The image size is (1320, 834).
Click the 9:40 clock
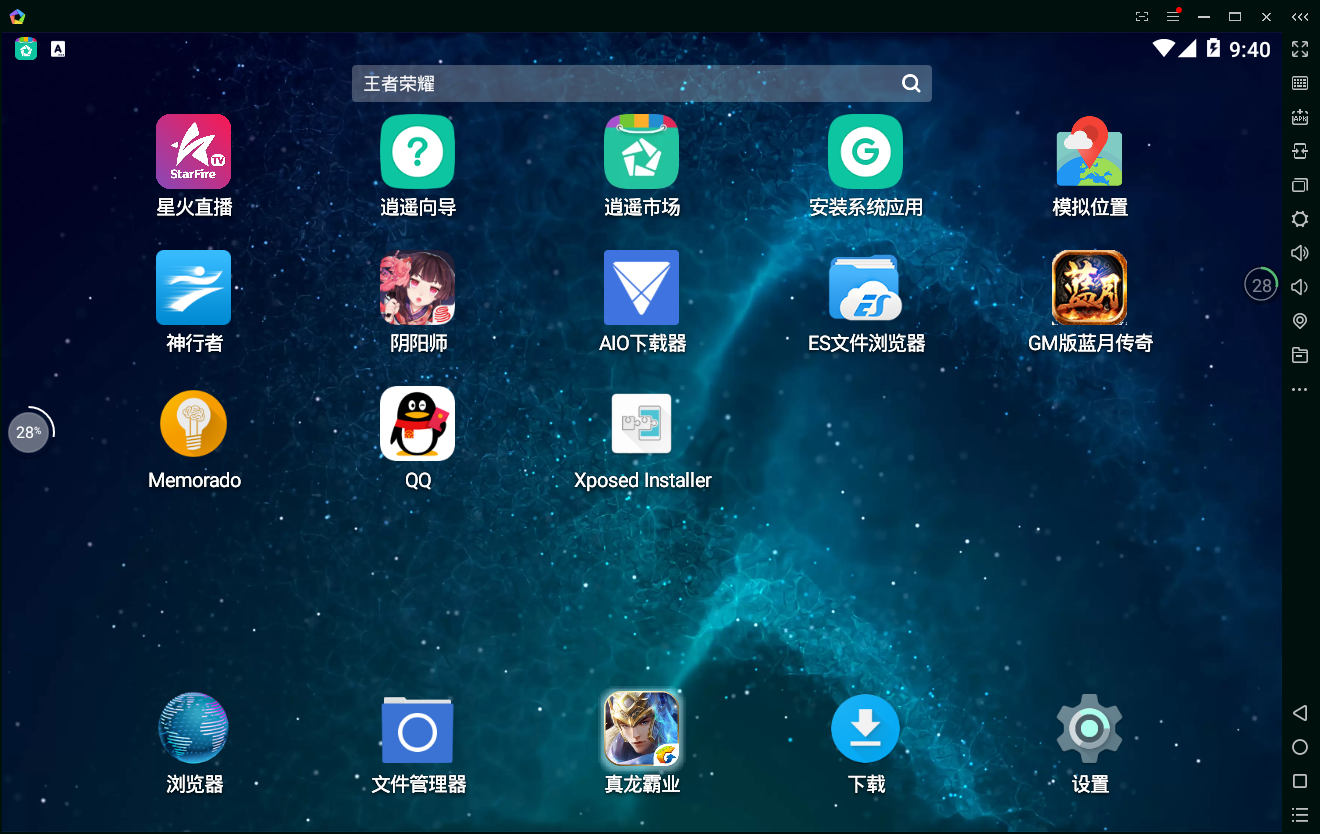click(1250, 49)
